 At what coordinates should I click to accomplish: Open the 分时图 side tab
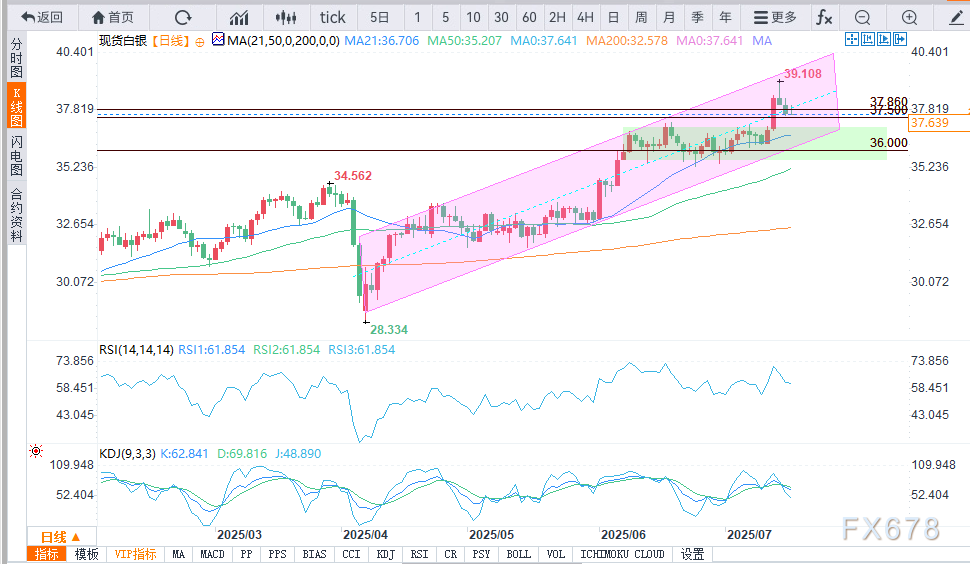15,59
